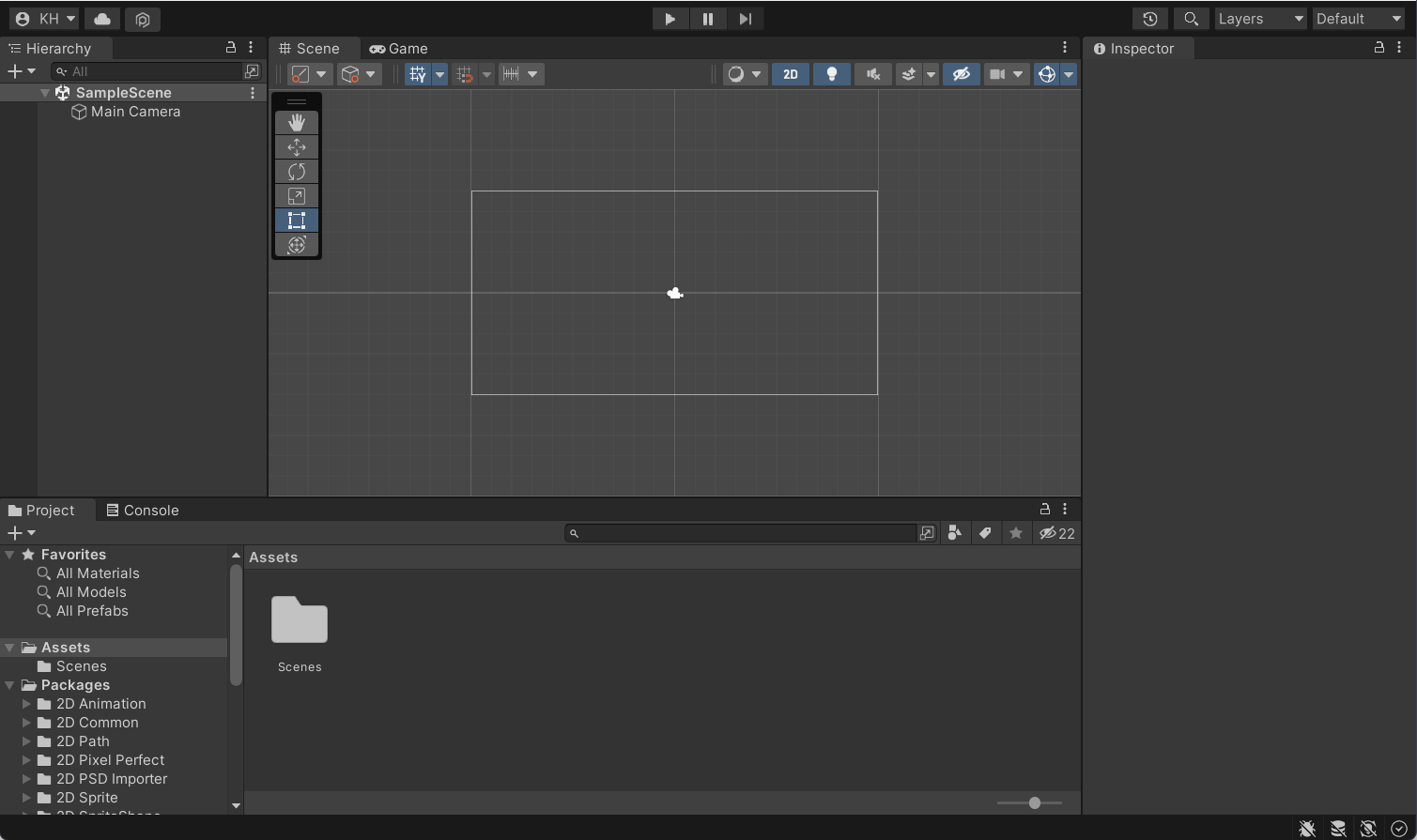Open gizmos dropdown arrow
The image size is (1417, 840).
1068,74
